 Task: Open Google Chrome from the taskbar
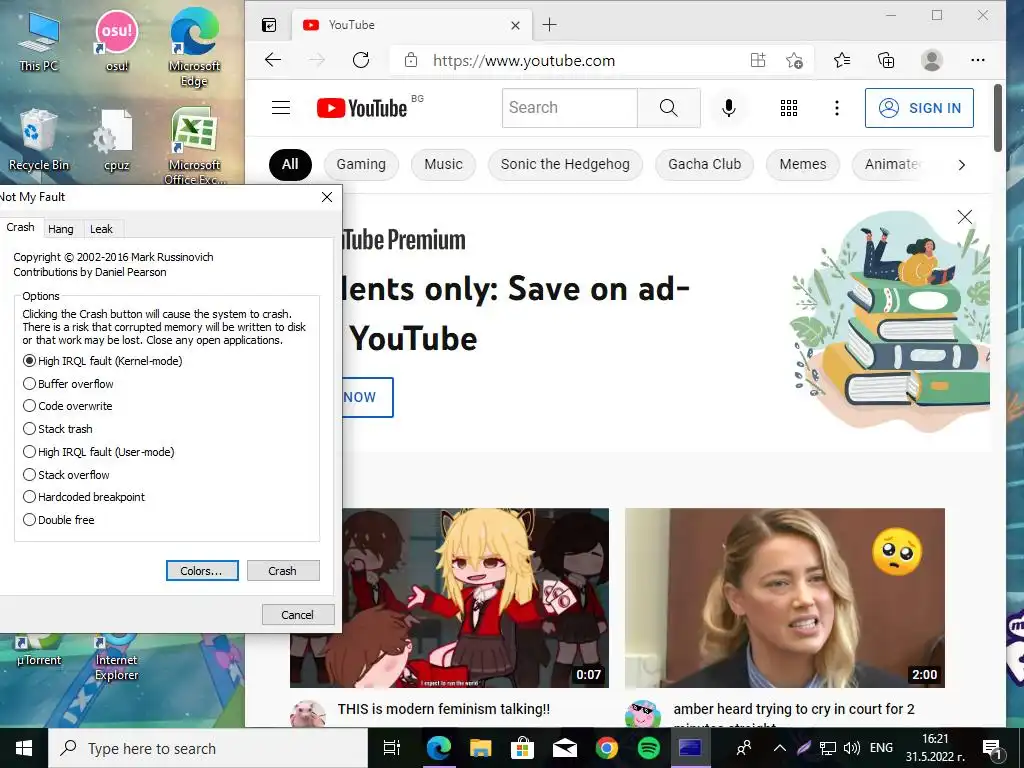tap(607, 748)
